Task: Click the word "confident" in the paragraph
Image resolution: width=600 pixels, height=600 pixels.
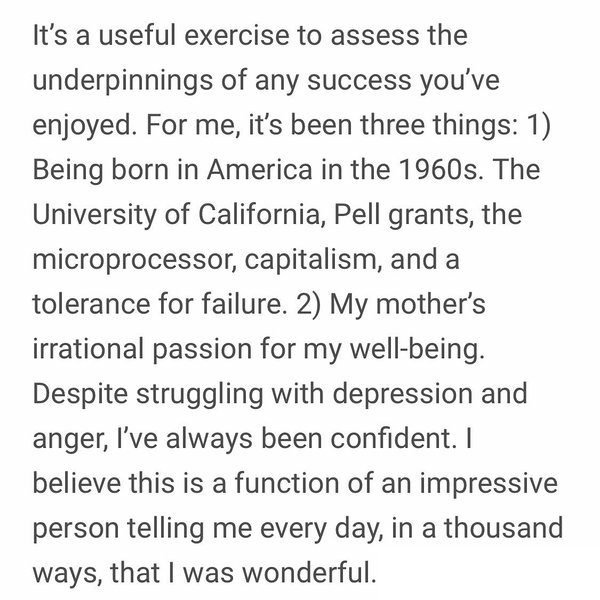Action: [393, 439]
